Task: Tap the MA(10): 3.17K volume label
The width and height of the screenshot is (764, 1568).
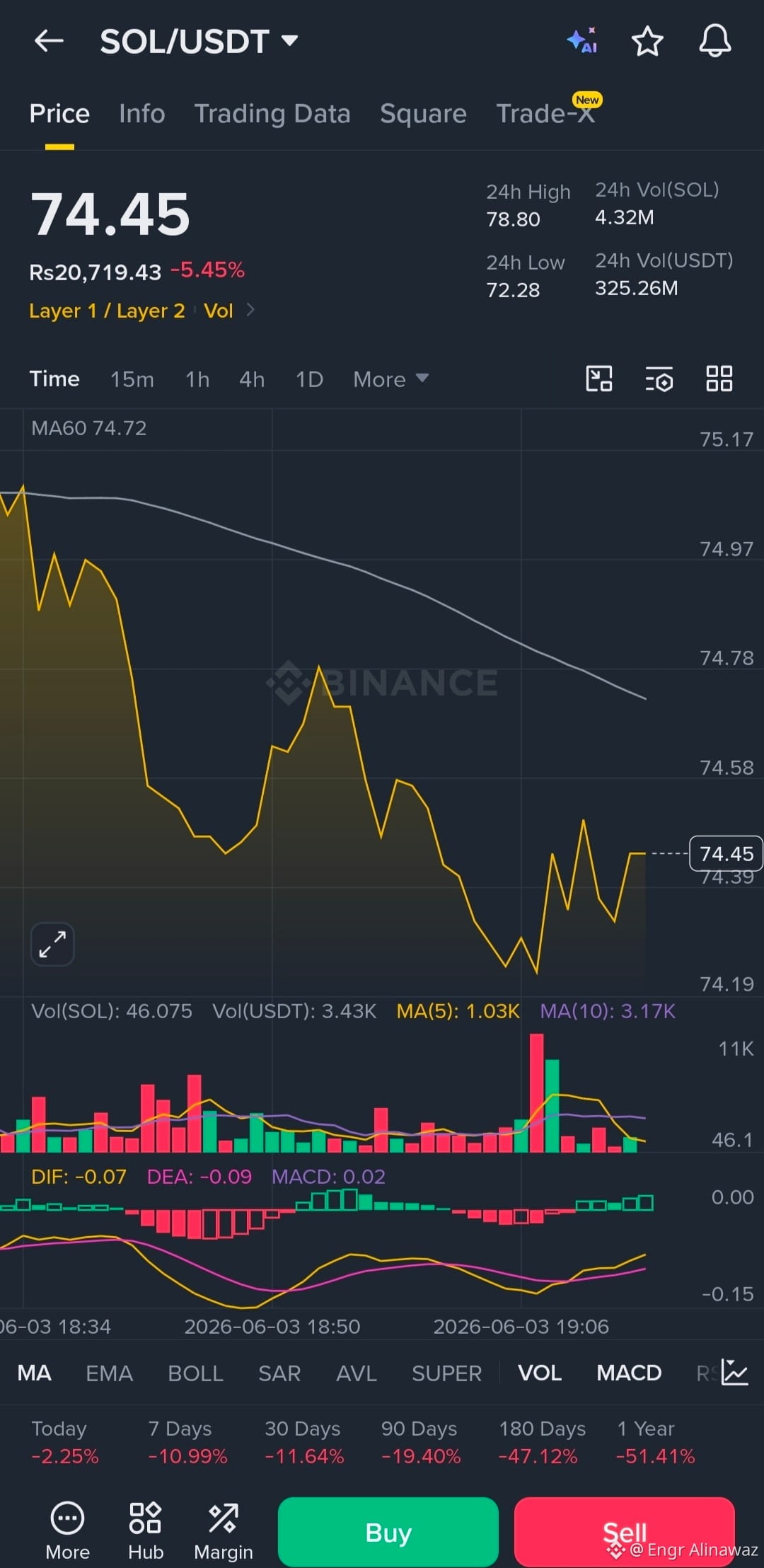Action: click(608, 1011)
